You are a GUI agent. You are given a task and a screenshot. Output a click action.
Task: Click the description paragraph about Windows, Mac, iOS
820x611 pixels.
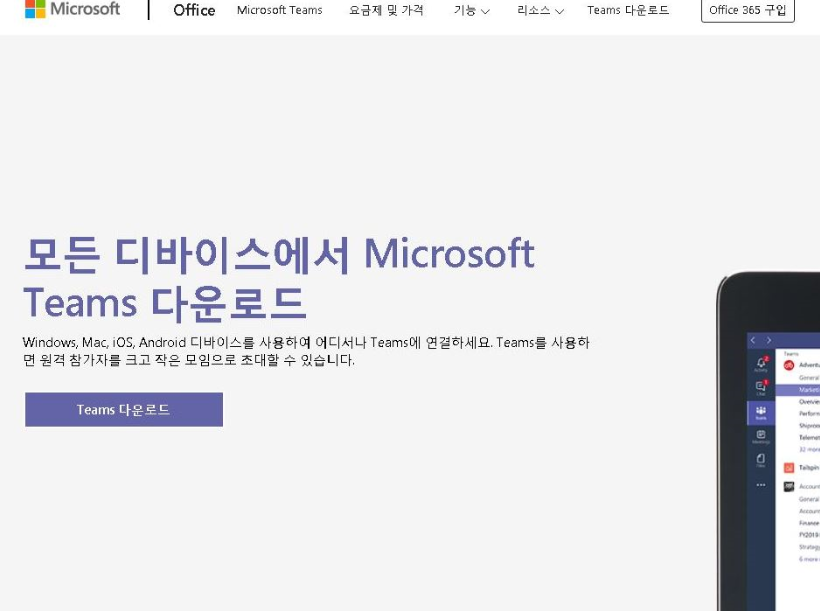click(306, 351)
